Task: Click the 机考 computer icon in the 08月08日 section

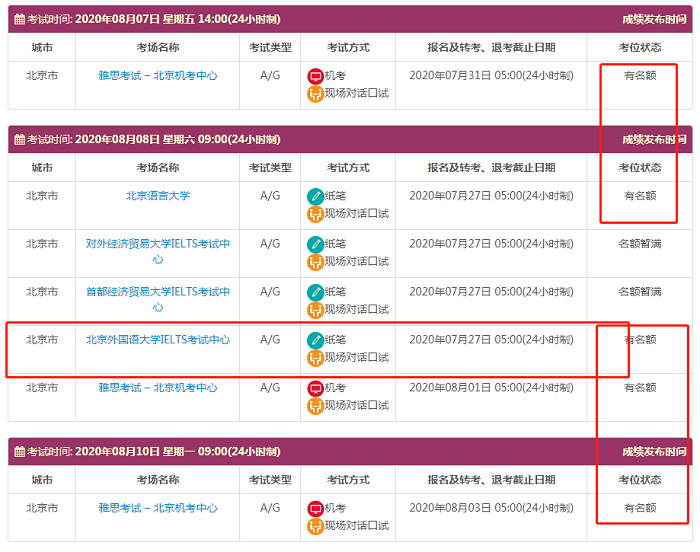Action: [x=315, y=388]
